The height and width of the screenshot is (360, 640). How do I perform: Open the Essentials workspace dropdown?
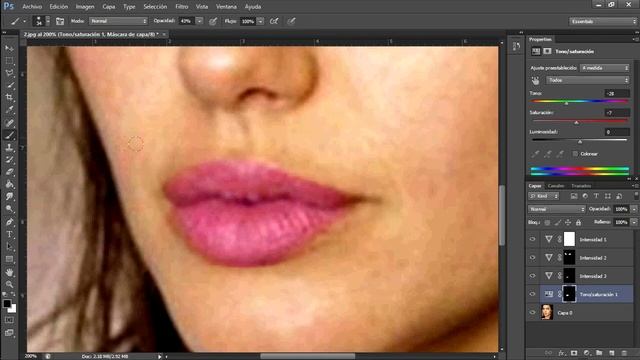coord(603,21)
